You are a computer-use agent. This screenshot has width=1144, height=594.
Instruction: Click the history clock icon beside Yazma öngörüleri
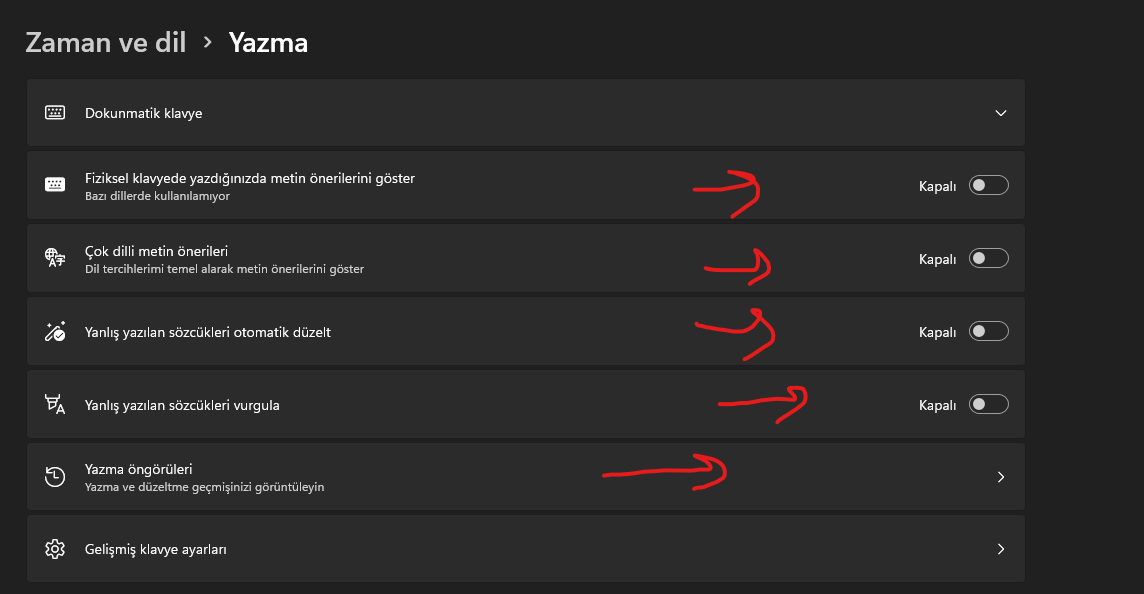(x=55, y=477)
